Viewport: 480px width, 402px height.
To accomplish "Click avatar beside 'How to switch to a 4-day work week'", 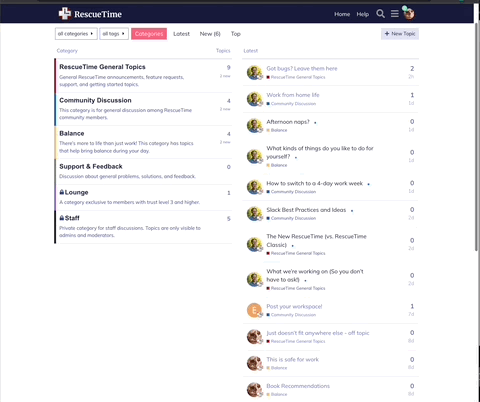I will click(255, 187).
